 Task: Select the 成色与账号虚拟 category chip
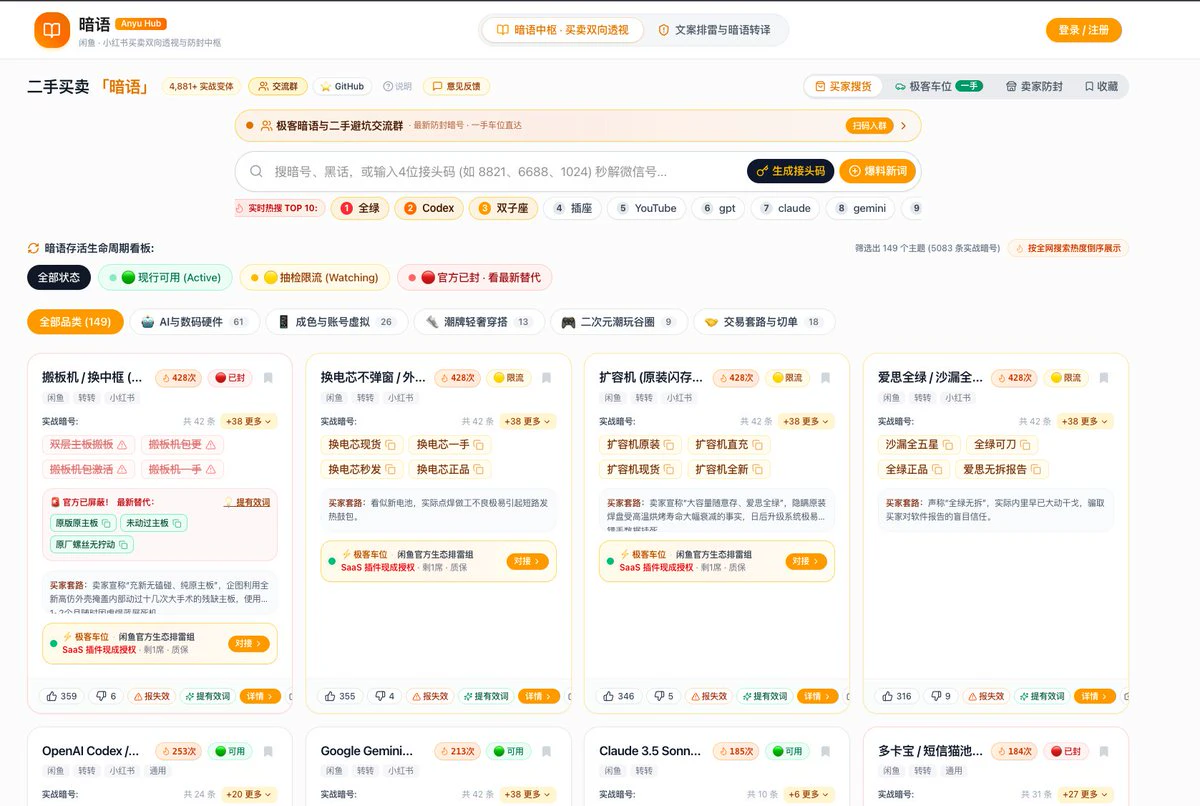click(336, 322)
